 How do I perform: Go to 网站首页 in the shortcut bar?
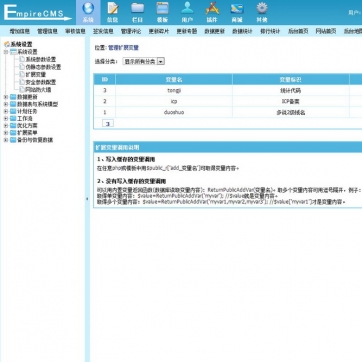click(326, 31)
